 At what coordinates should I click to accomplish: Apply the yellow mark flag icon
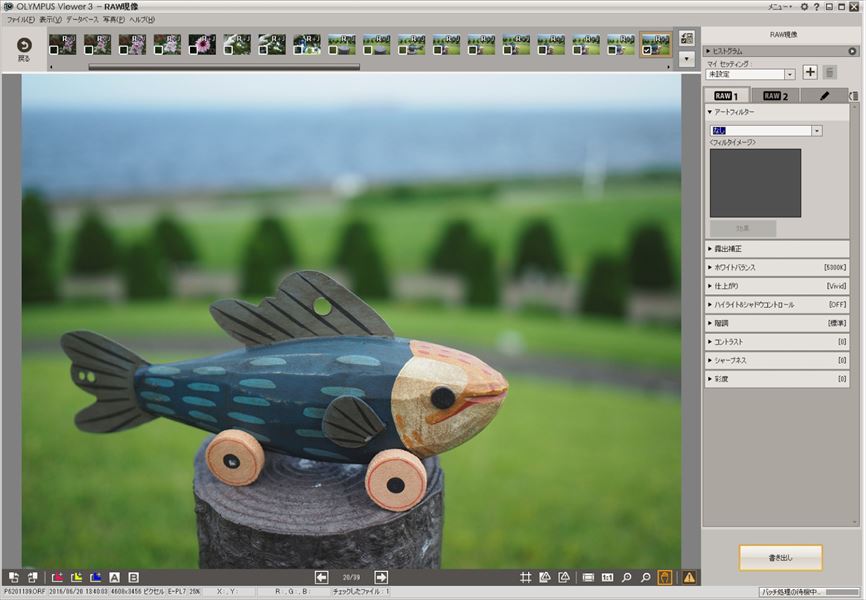click(x=76, y=577)
